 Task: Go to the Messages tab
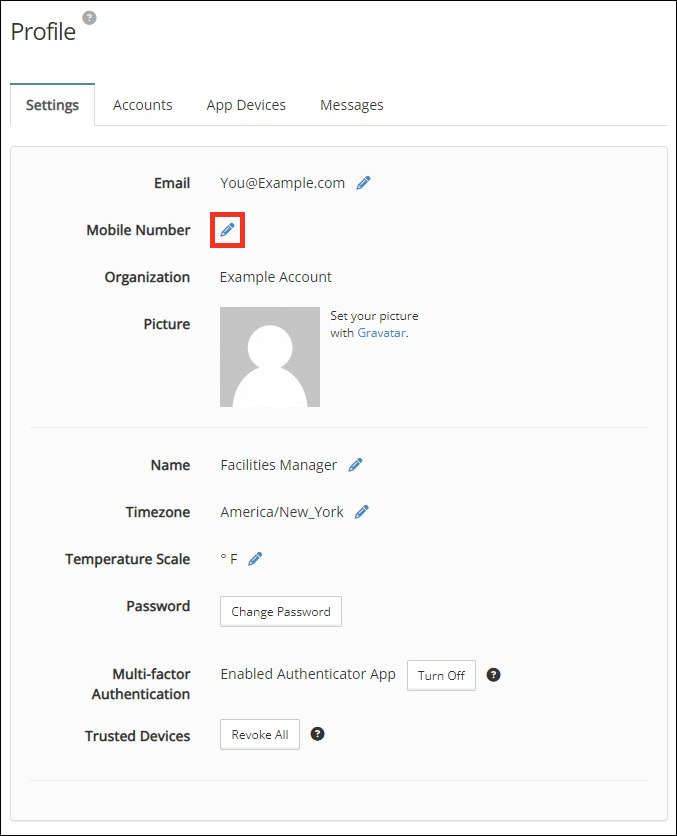(352, 105)
